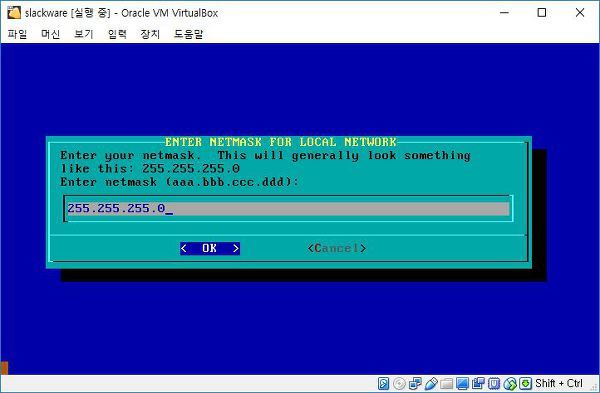
Task: Close the slackware VirtualBox window
Action: click(580, 13)
